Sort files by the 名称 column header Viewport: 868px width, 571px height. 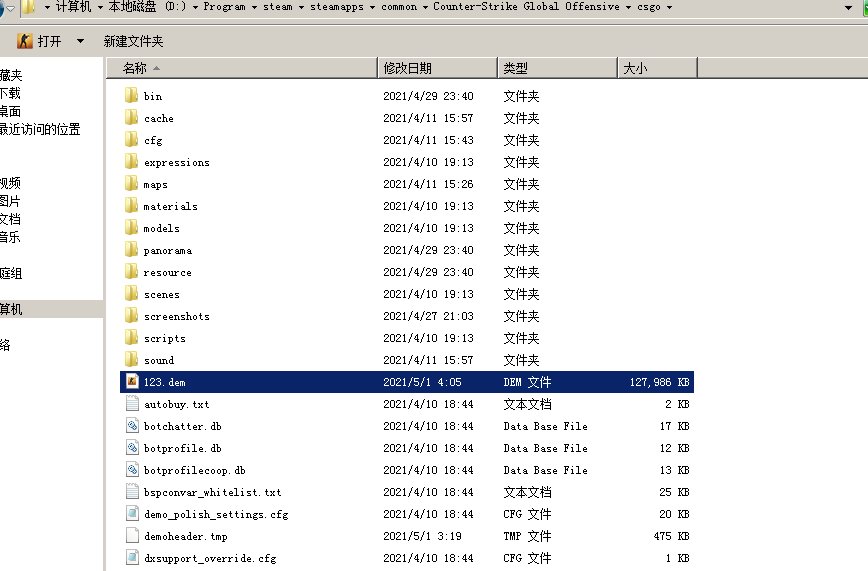pyautogui.click(x=241, y=68)
